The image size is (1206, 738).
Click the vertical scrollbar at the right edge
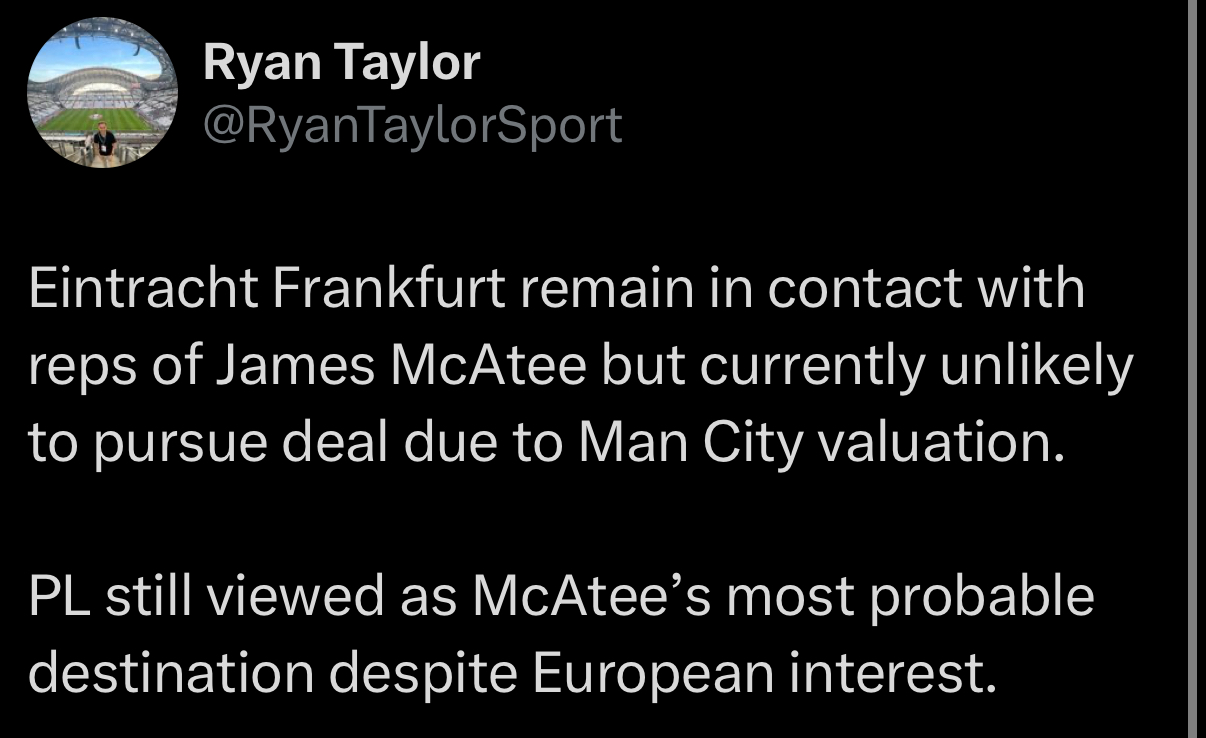[1194, 369]
